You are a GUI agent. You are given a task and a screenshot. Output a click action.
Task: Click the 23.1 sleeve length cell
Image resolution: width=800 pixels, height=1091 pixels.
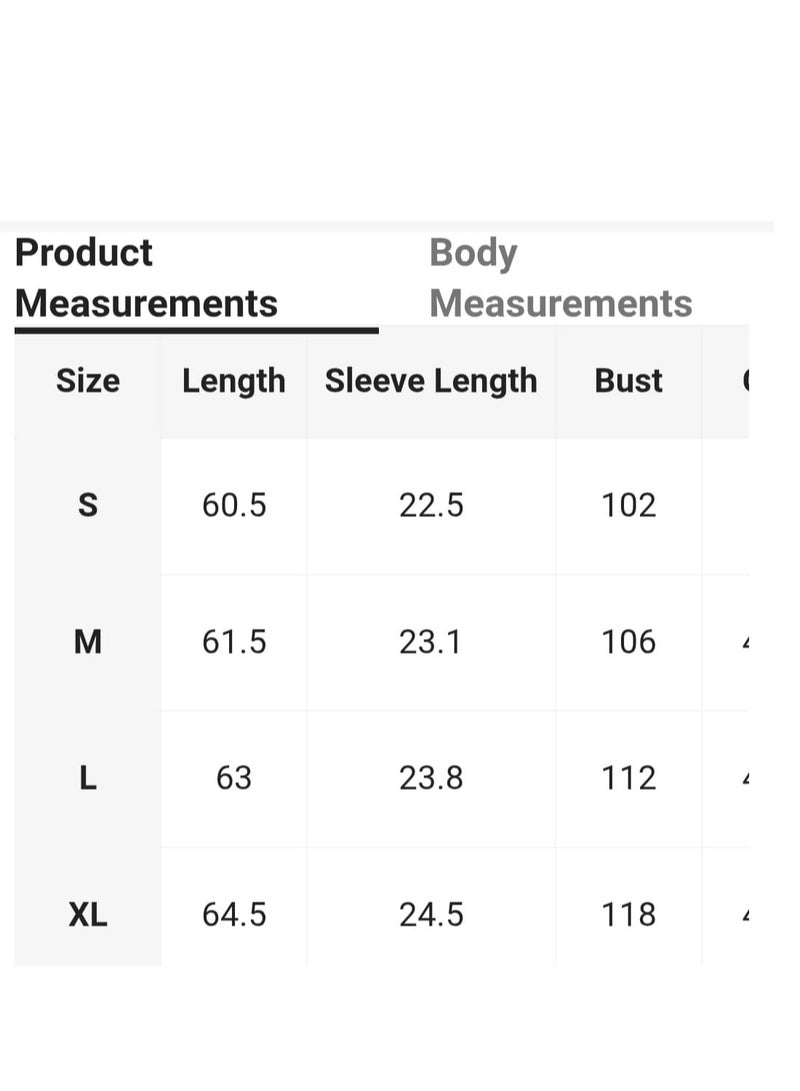430,642
